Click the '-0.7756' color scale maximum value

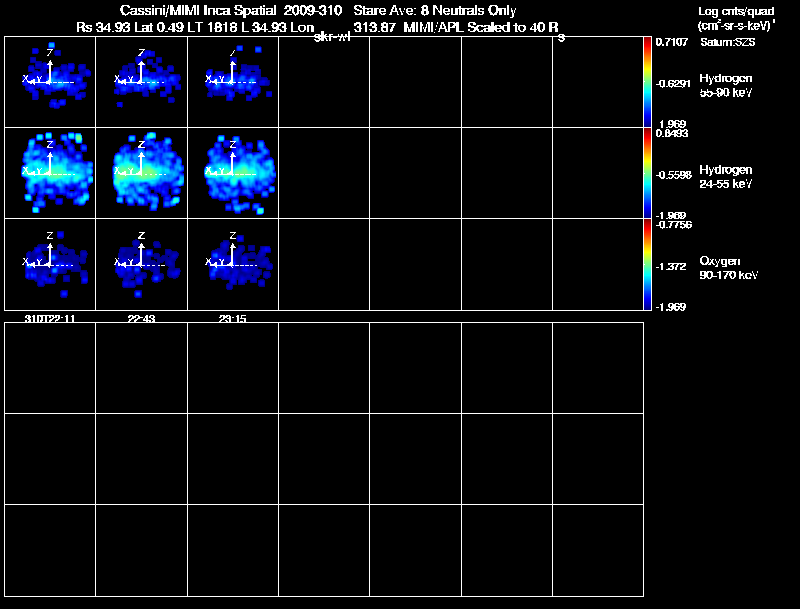[673, 225]
